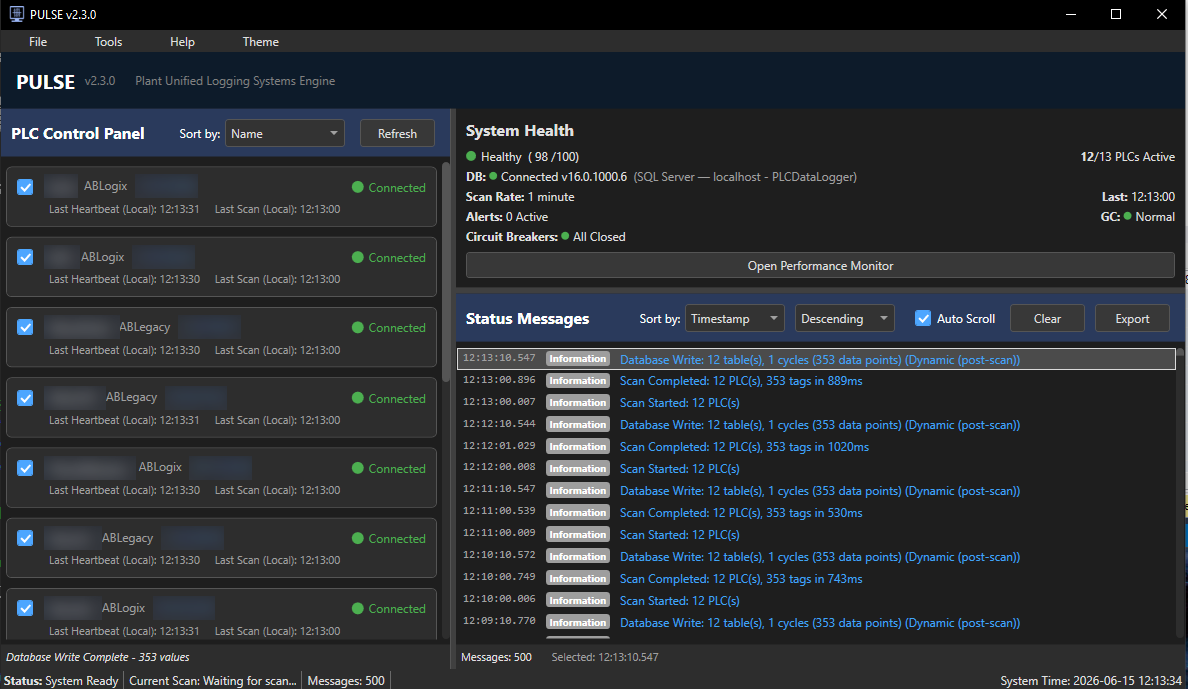Select Database Write message at 12:09:10.770

[816, 622]
